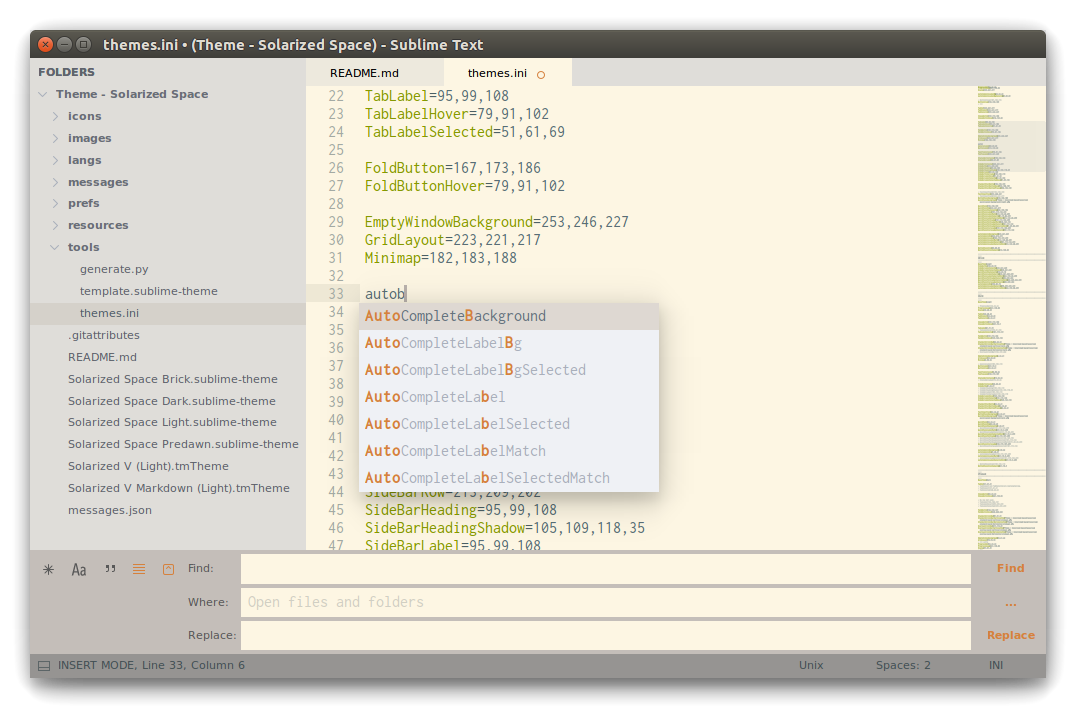Click the FoldButton=167,173,186 line
The height and width of the screenshot is (710, 1080).
click(453, 169)
